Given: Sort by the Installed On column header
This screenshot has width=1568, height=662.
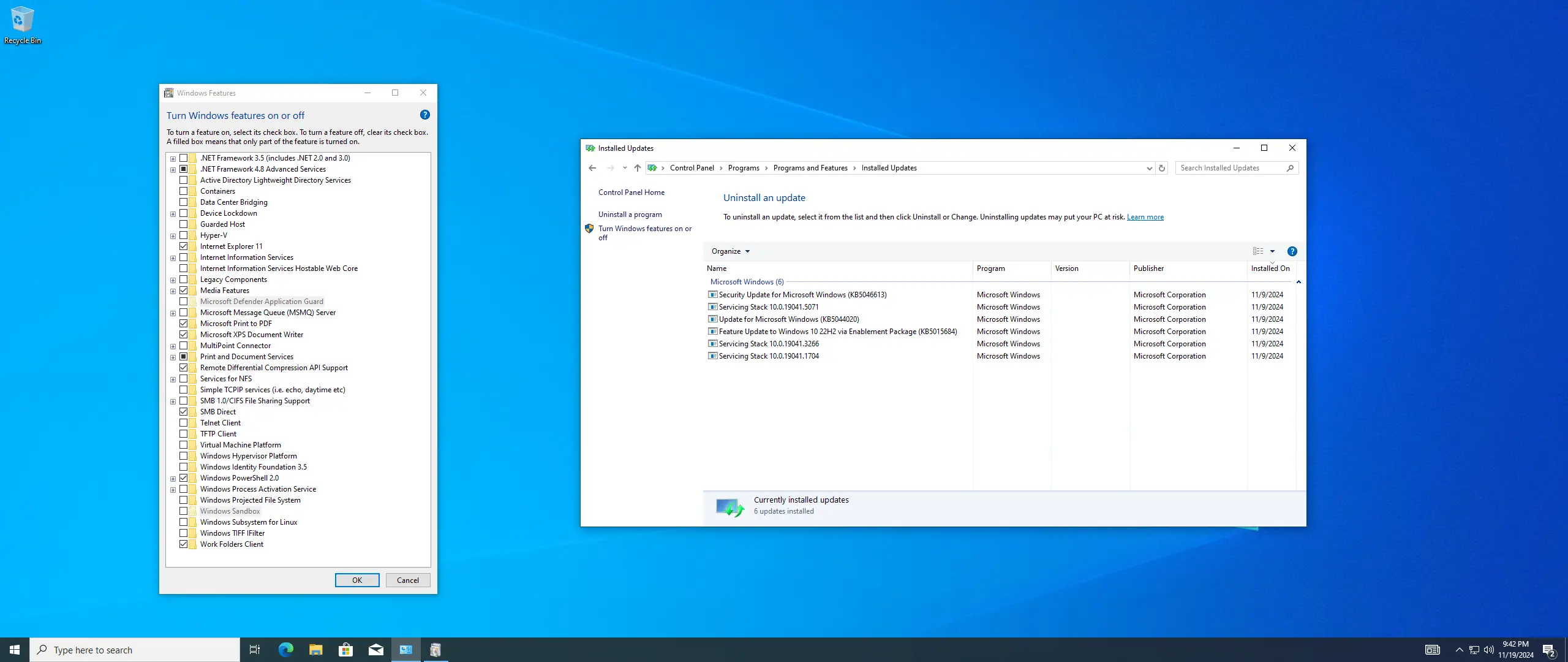Looking at the screenshot, I should (x=1270, y=268).
